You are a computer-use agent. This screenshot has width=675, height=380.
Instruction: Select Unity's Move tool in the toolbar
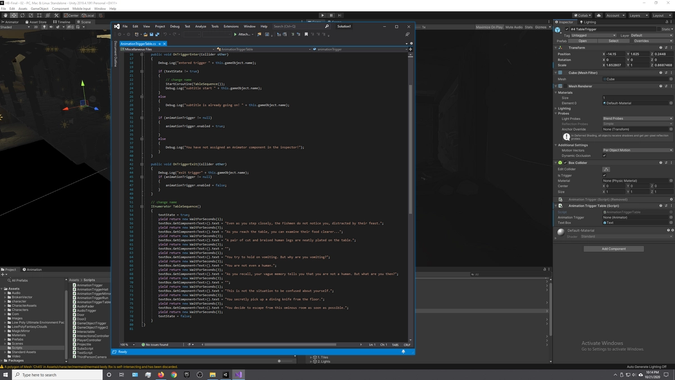click(x=14, y=15)
